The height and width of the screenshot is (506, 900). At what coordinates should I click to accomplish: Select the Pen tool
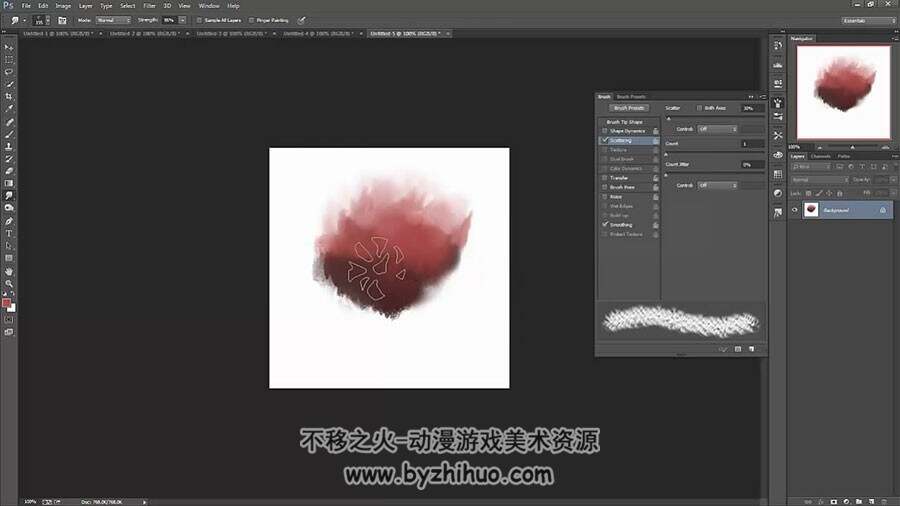click(x=9, y=221)
